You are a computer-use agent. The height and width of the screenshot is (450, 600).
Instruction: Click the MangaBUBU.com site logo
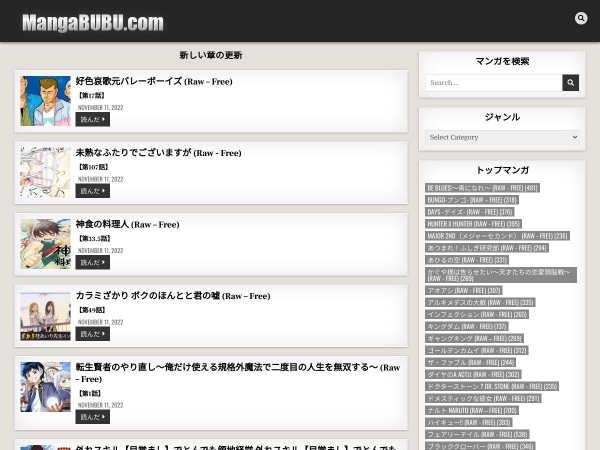click(x=93, y=23)
